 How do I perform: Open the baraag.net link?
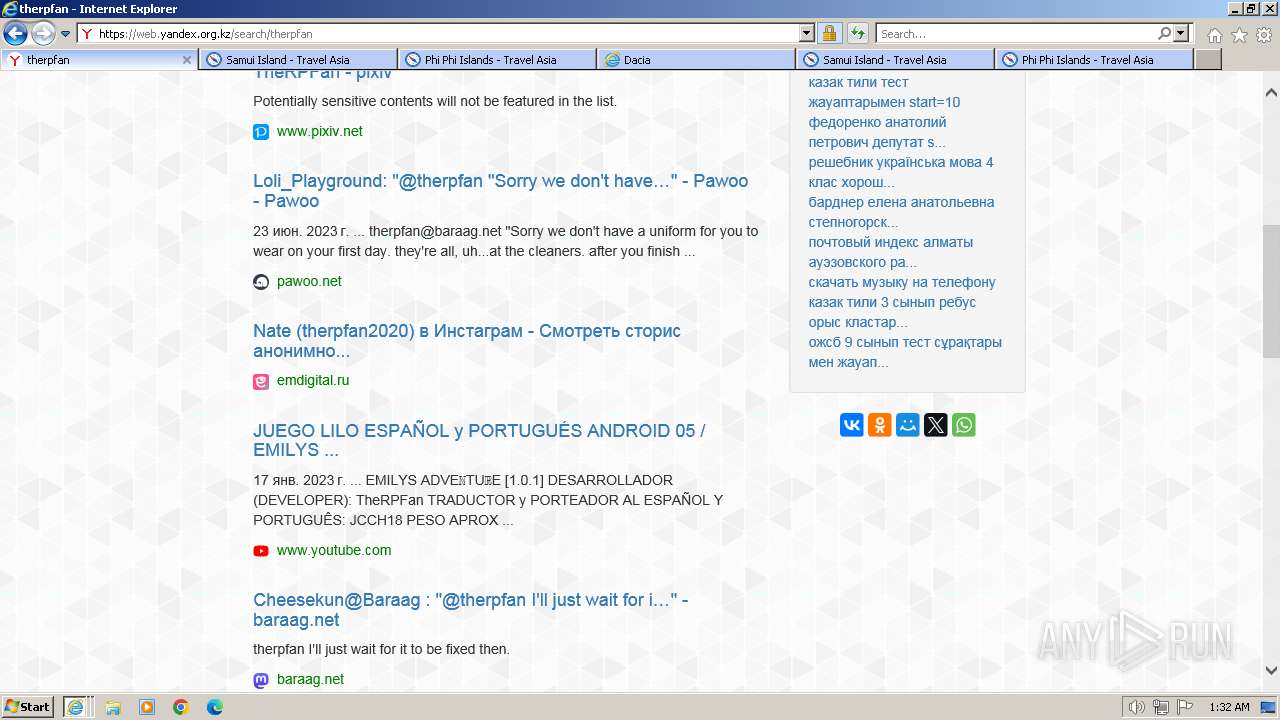click(310, 679)
